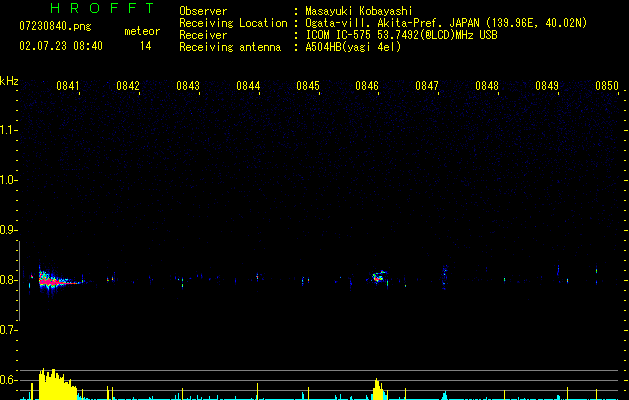The width and height of the screenshot is (629, 400).
Task: Click the 0847 time axis marker
Action: click(x=427, y=86)
